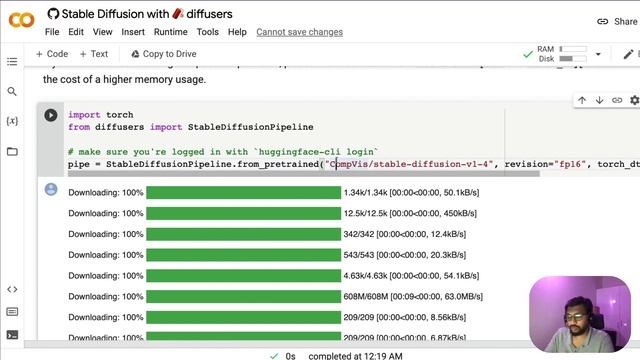Image resolution: width=640 pixels, height=360 pixels.
Task: Click the green connected checkmark
Action: point(528,54)
